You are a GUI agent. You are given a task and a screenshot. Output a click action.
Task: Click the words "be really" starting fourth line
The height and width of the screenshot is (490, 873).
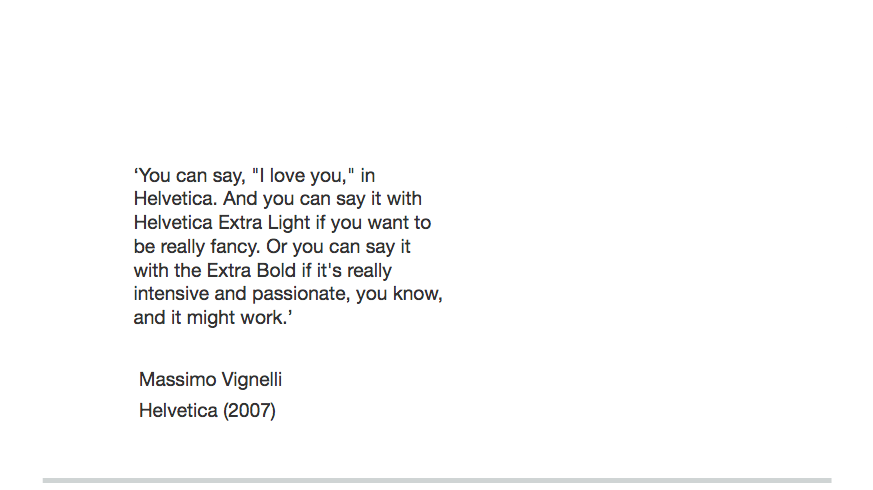pos(168,247)
